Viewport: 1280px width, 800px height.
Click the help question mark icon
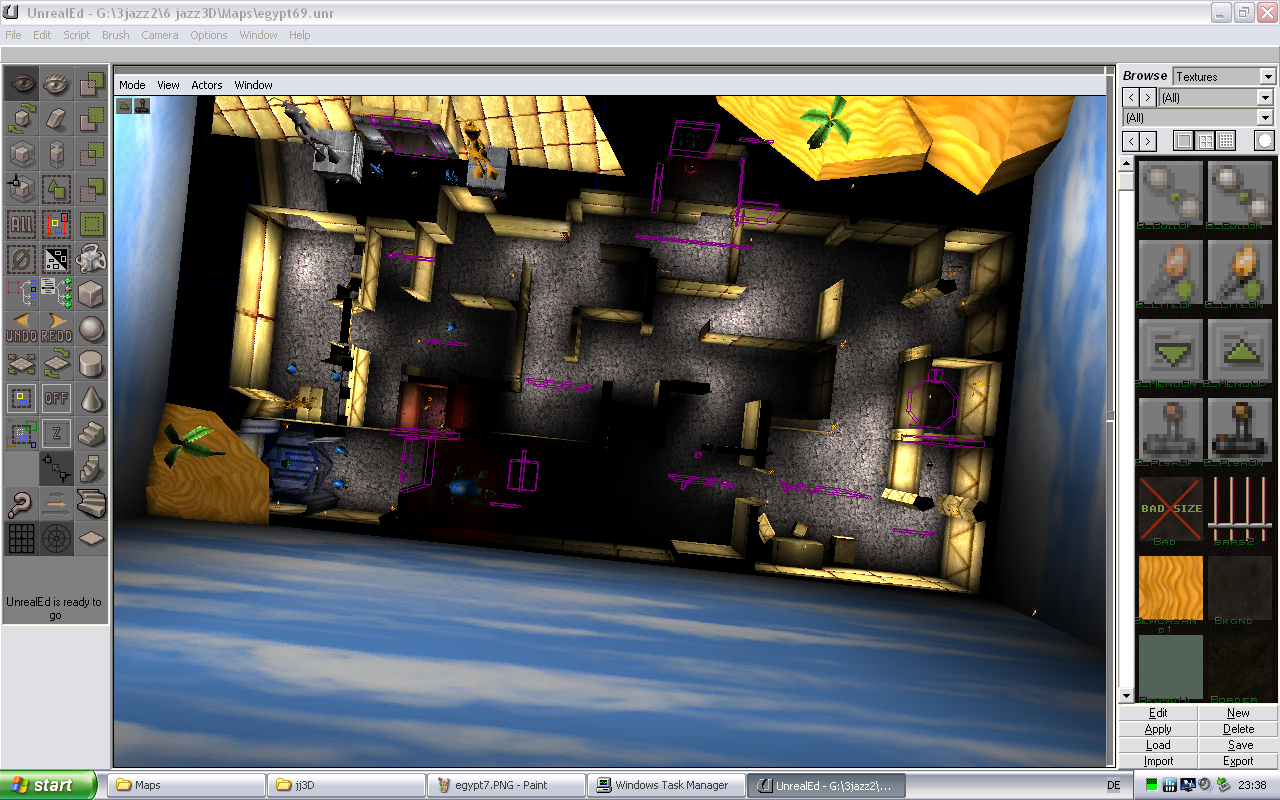21,504
